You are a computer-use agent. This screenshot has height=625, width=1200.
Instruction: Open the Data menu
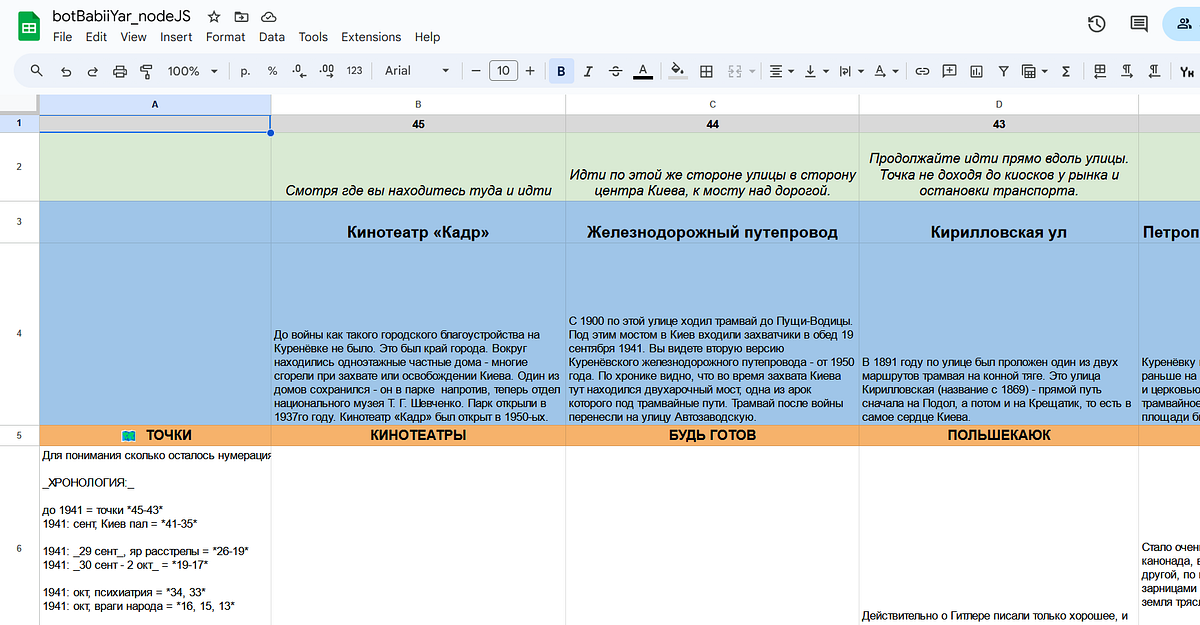coord(271,37)
